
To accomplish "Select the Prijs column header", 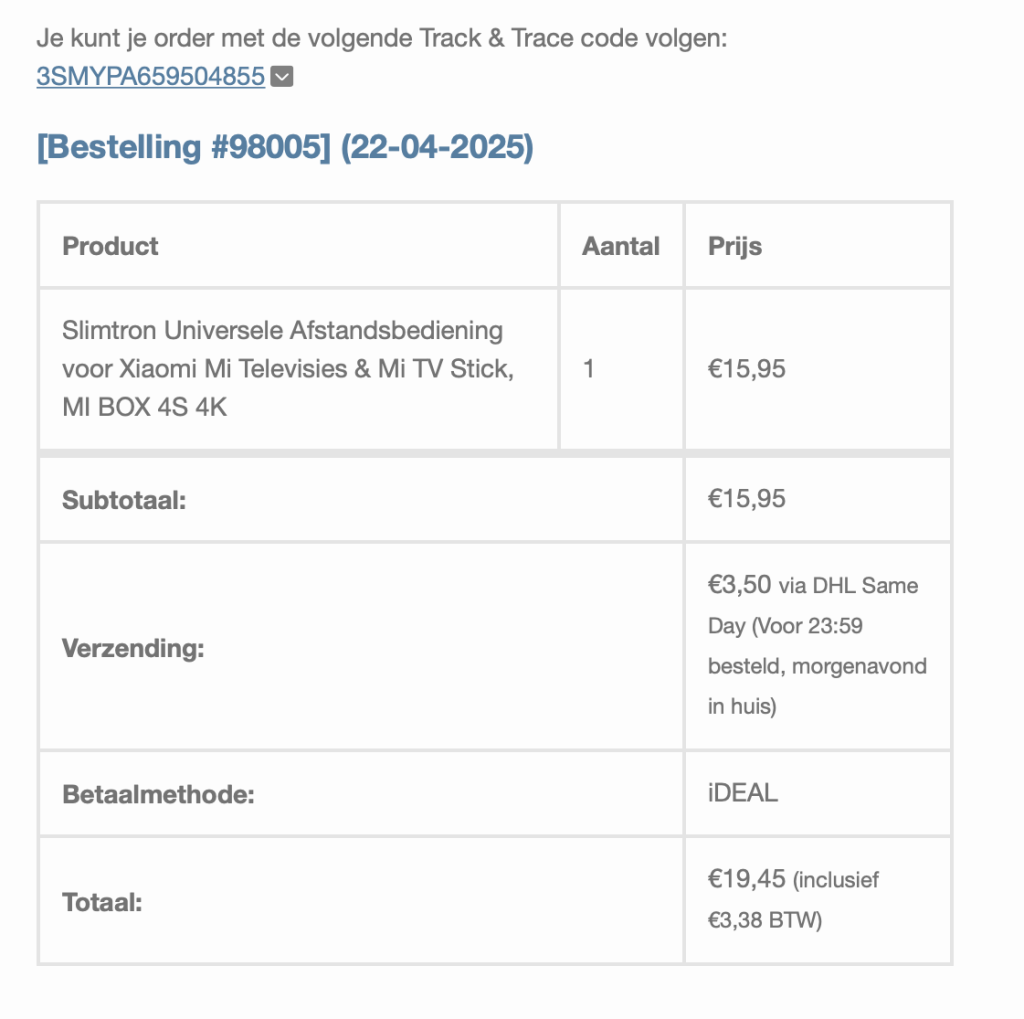I will point(735,247).
